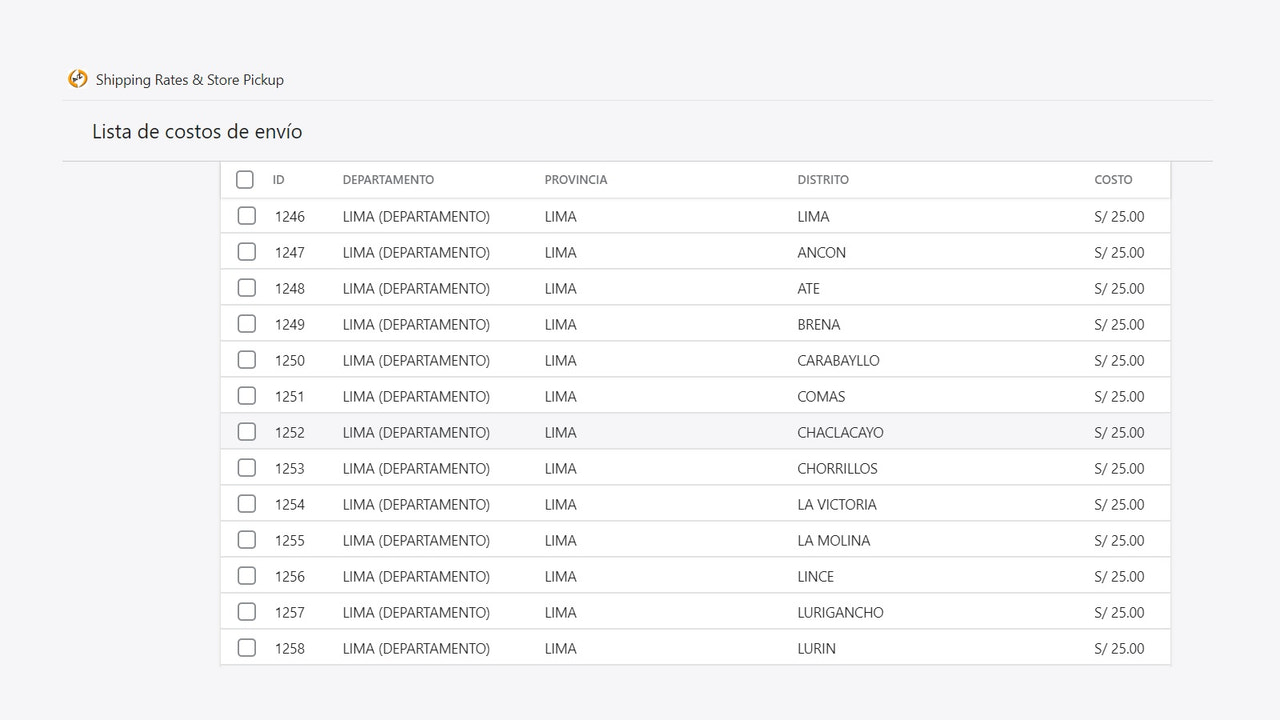Click the LA VICTORIA district cell
The height and width of the screenshot is (720, 1280).
click(837, 505)
